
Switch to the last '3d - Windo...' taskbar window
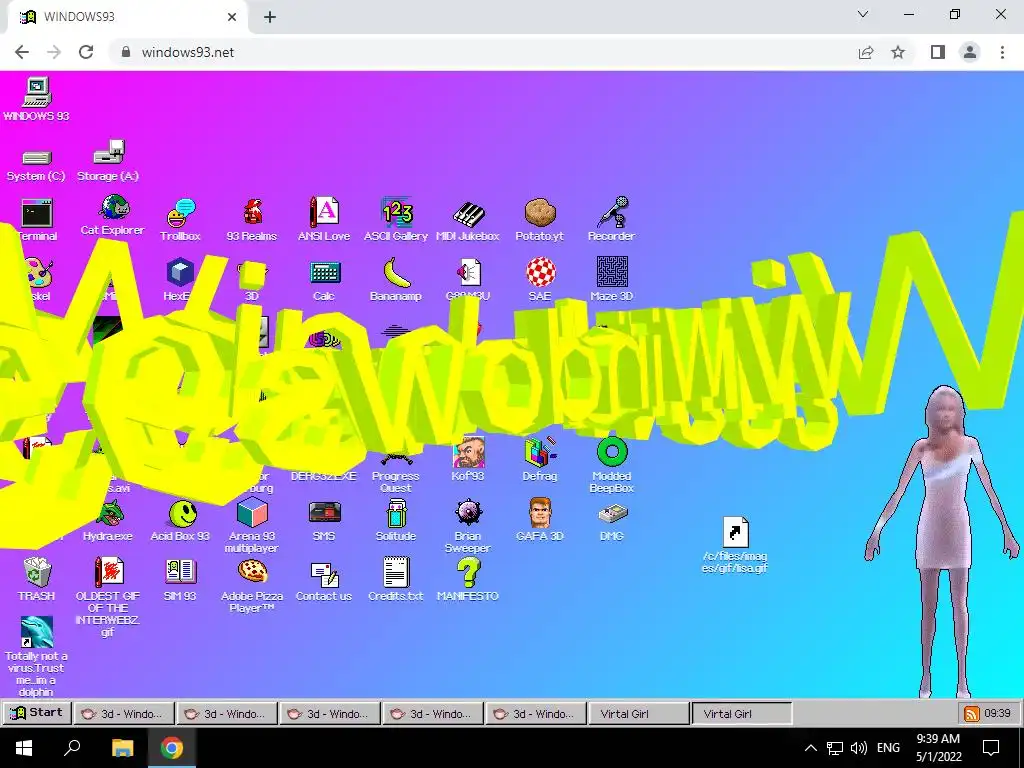tap(536, 714)
